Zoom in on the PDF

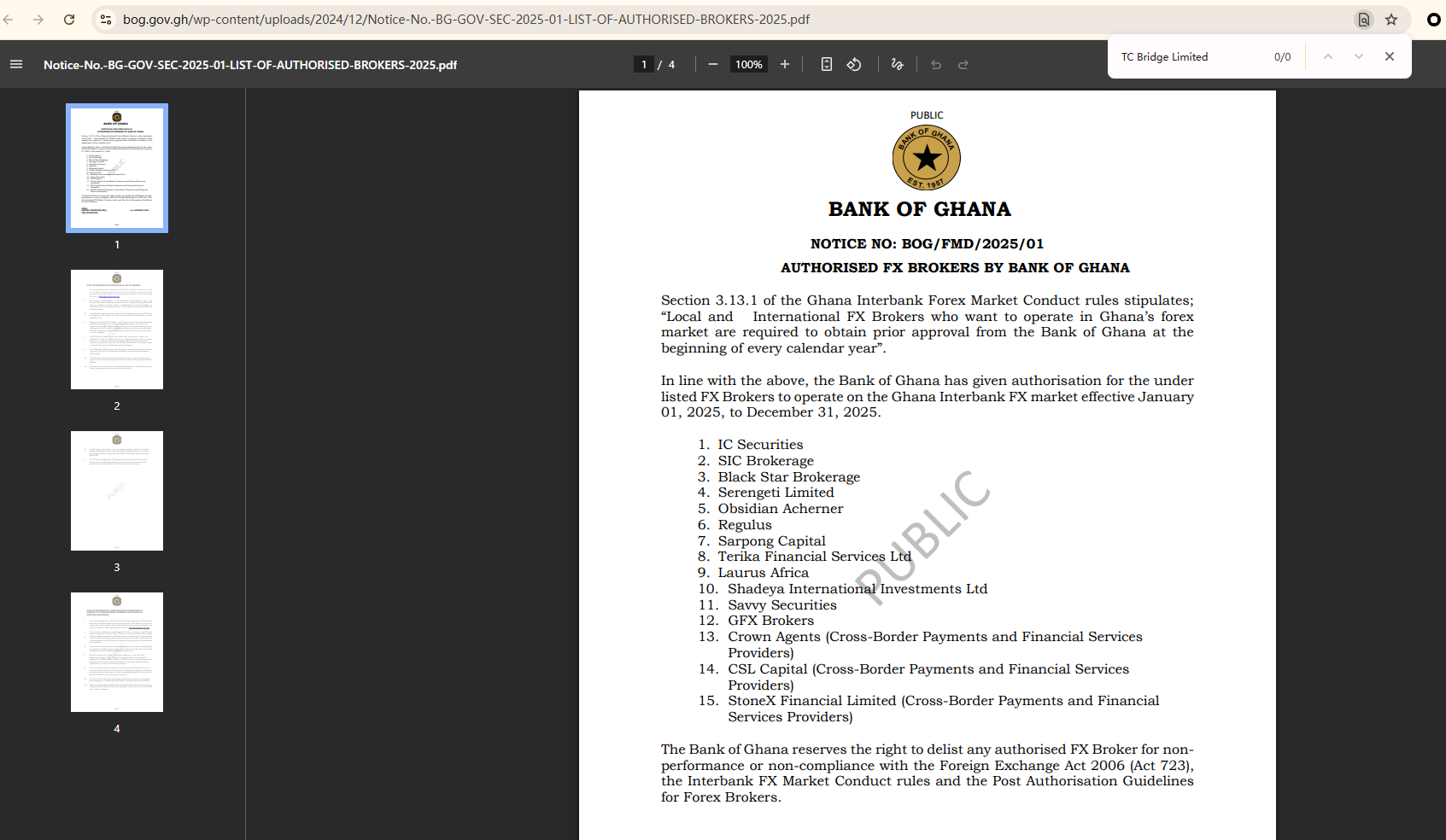point(785,64)
